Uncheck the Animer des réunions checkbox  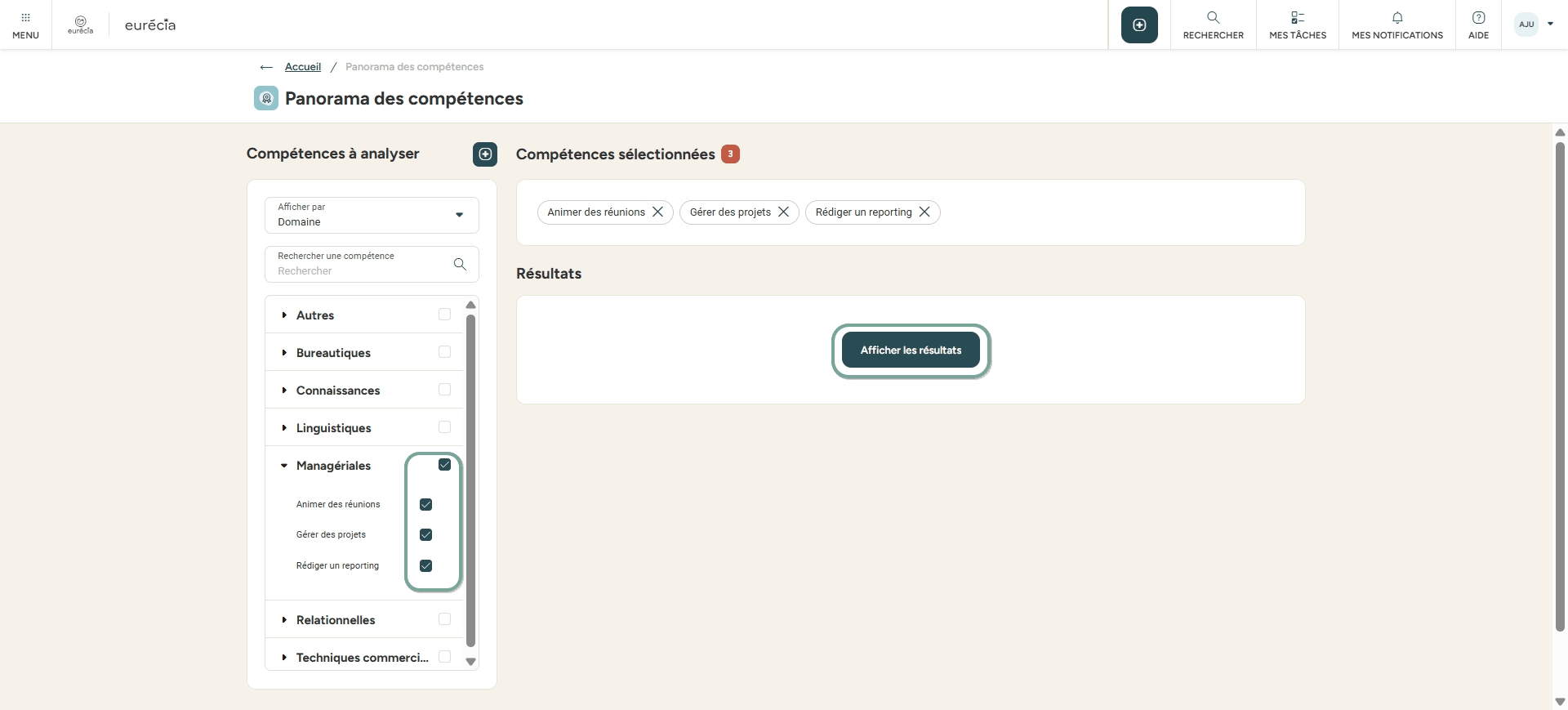[425, 504]
